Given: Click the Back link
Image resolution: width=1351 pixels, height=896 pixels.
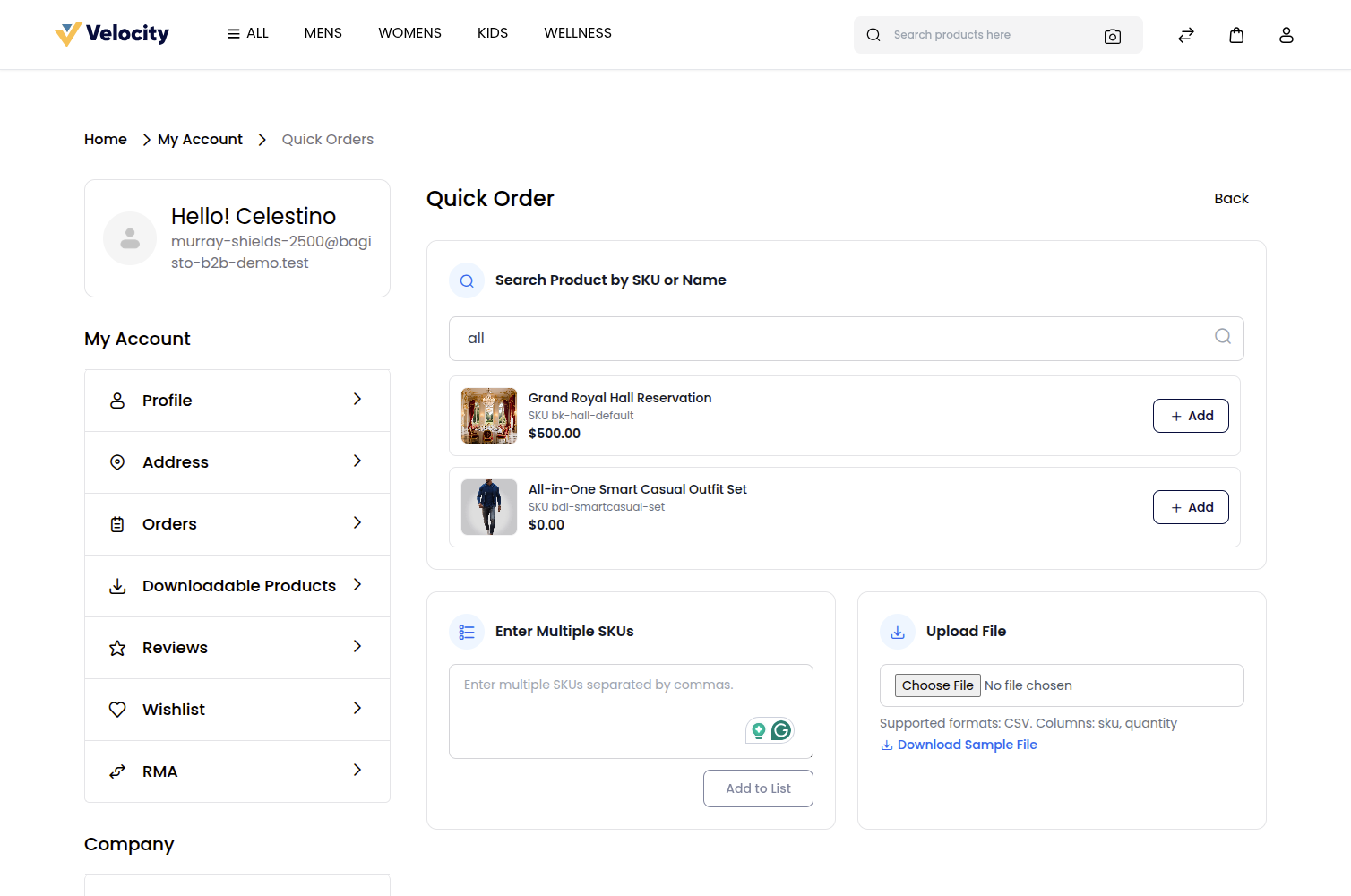Looking at the screenshot, I should 1231,199.
